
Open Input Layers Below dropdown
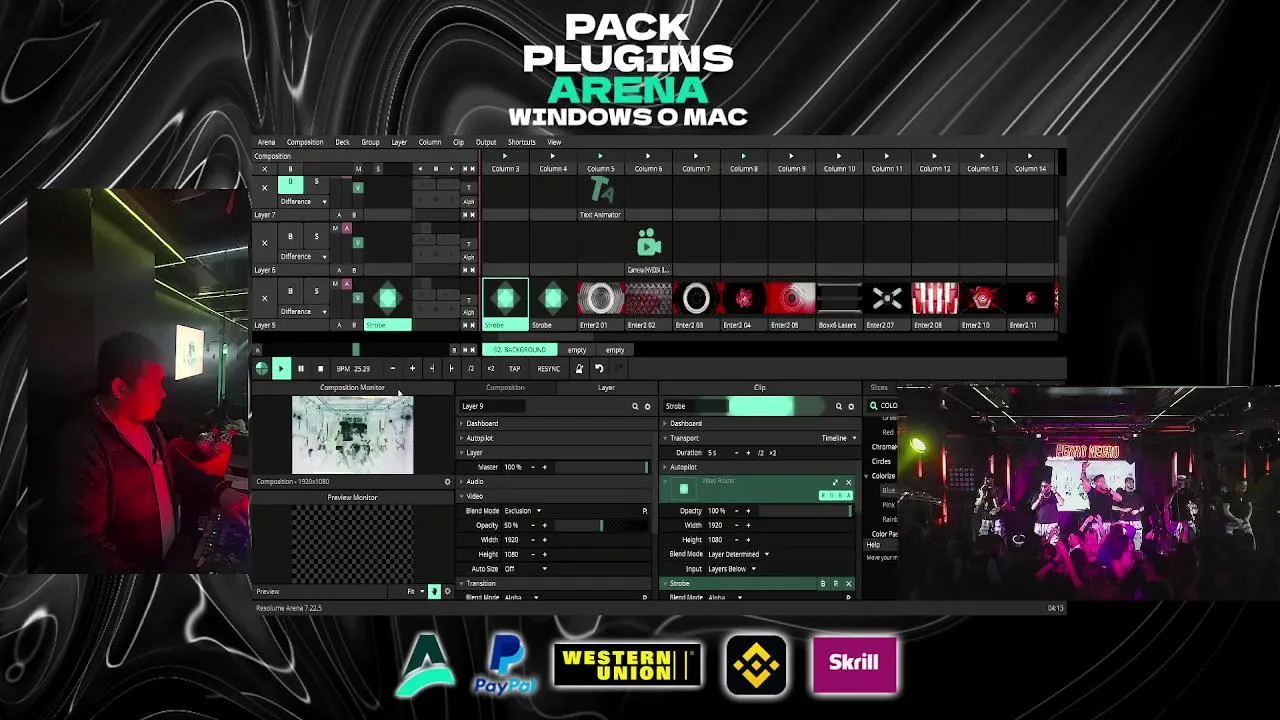click(x=732, y=569)
